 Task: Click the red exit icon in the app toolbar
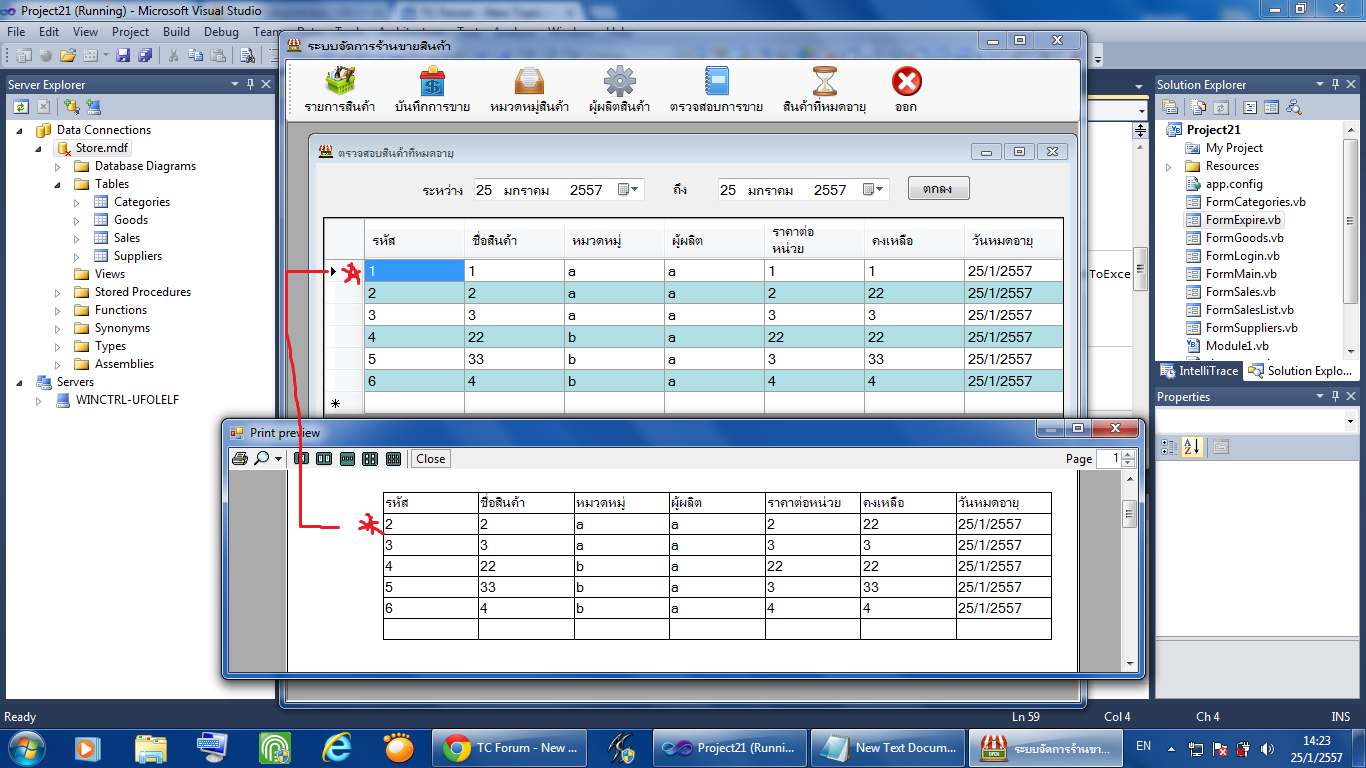pos(906,82)
